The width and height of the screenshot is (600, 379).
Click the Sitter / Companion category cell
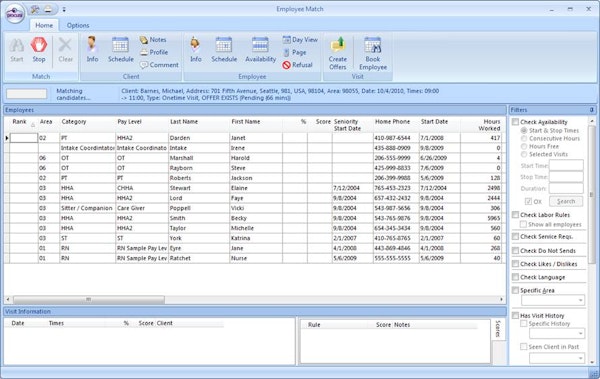[x=87, y=208]
